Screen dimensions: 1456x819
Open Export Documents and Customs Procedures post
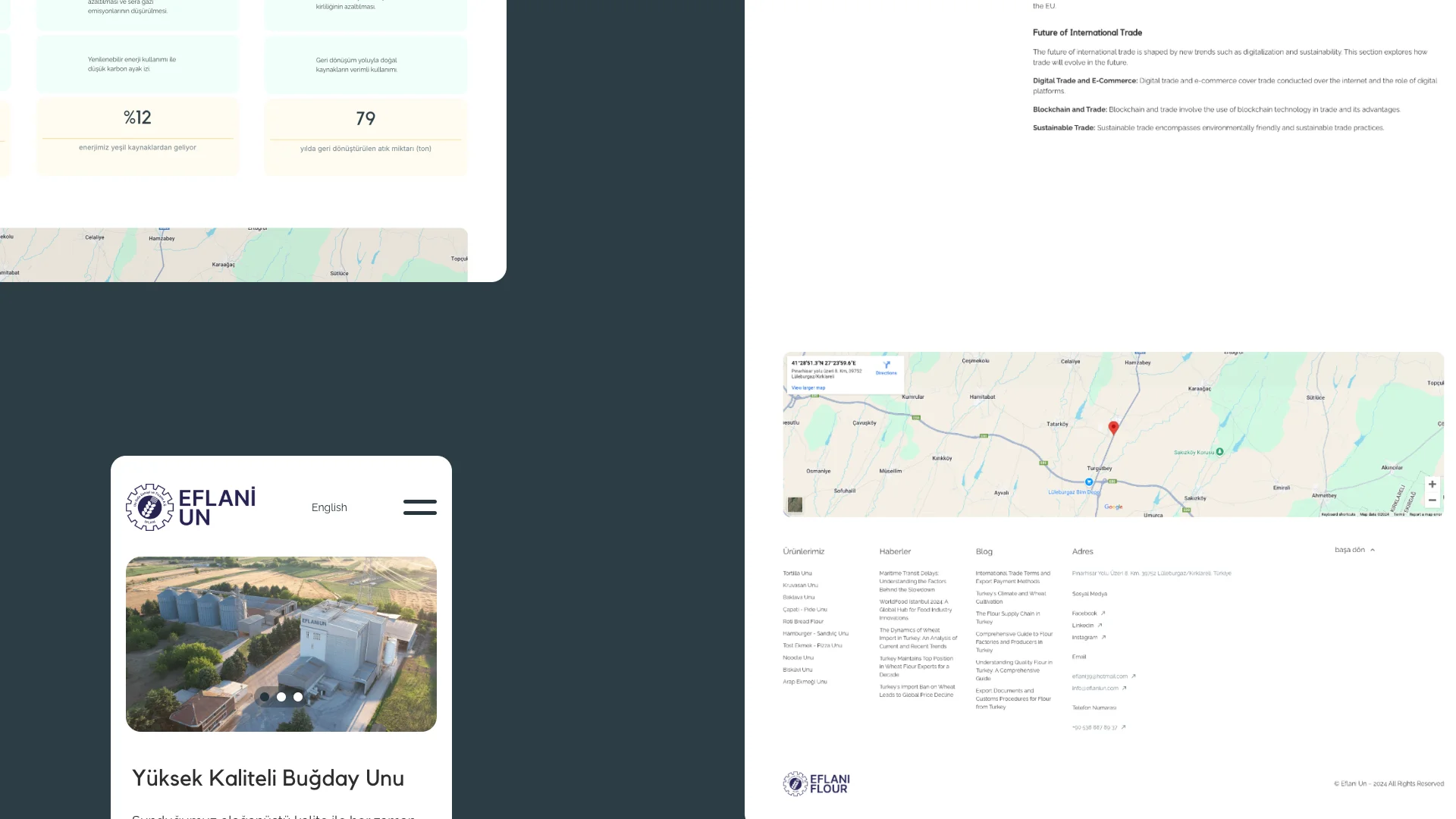1013,699
